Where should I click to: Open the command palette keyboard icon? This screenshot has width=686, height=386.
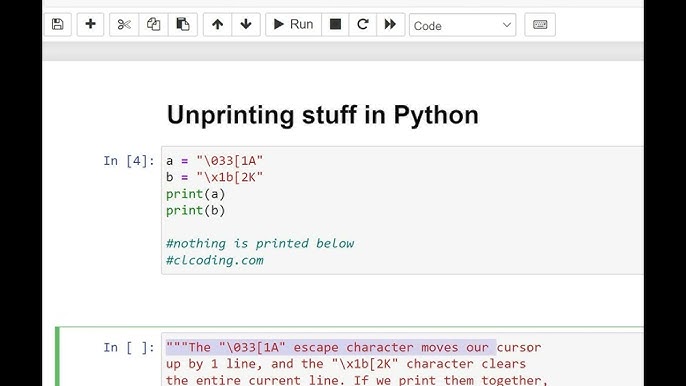click(x=540, y=25)
